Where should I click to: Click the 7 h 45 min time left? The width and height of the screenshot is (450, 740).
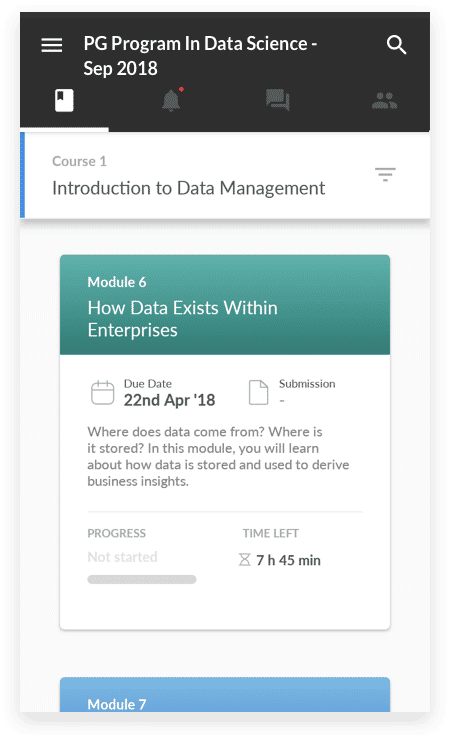click(x=288, y=560)
